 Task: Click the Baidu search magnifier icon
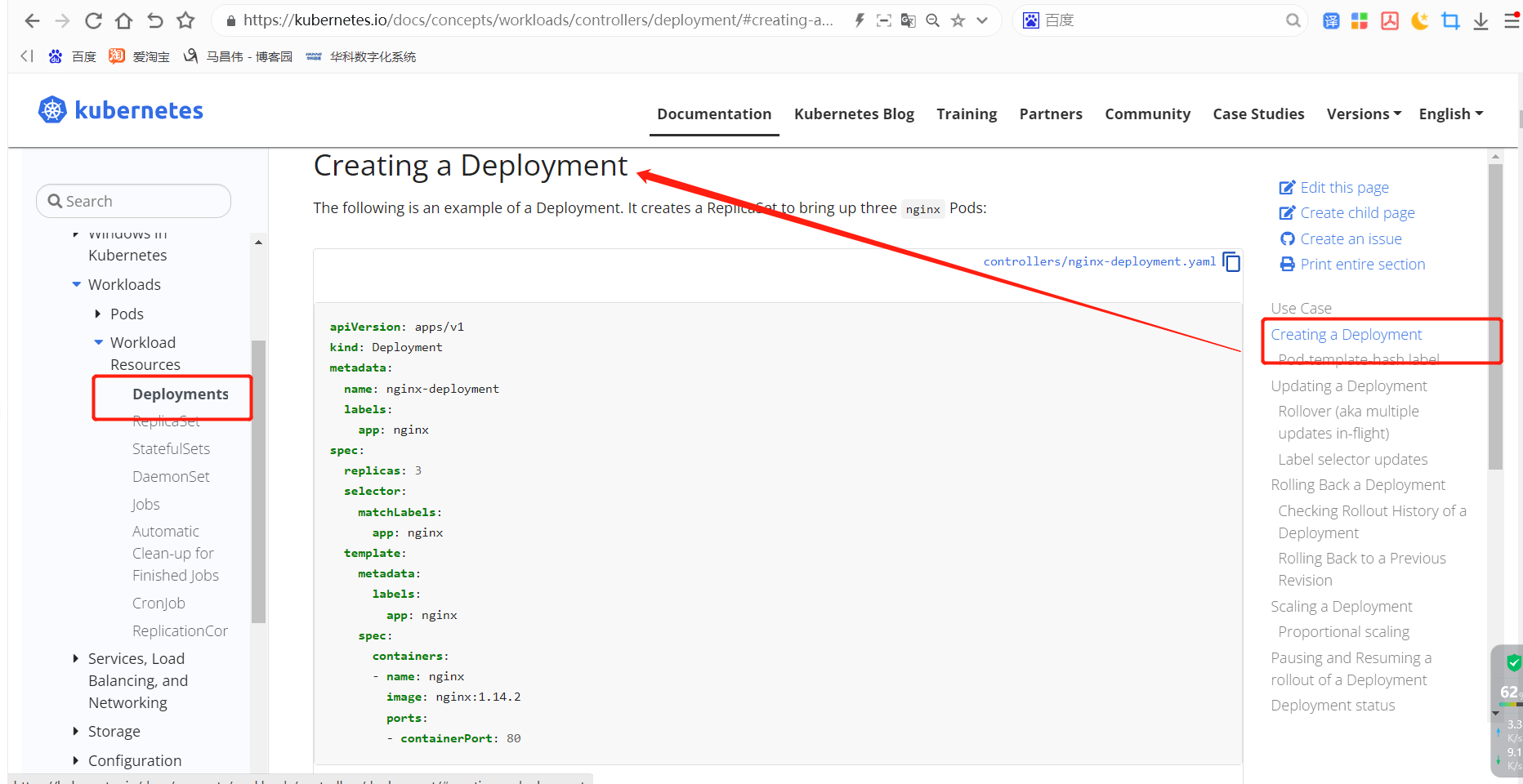pos(1293,20)
